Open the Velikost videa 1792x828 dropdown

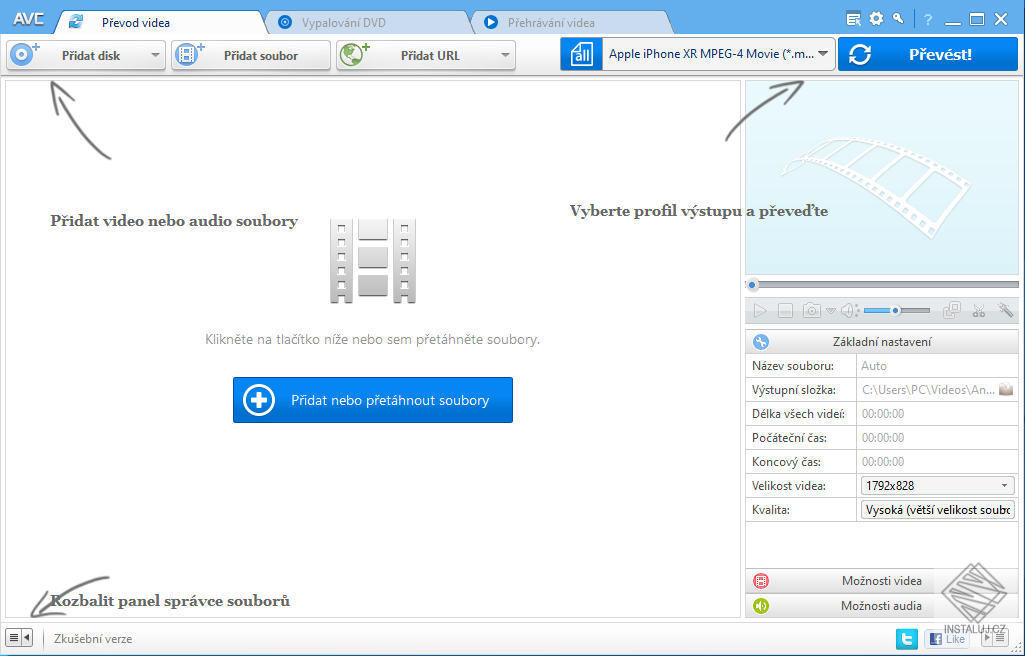point(937,485)
